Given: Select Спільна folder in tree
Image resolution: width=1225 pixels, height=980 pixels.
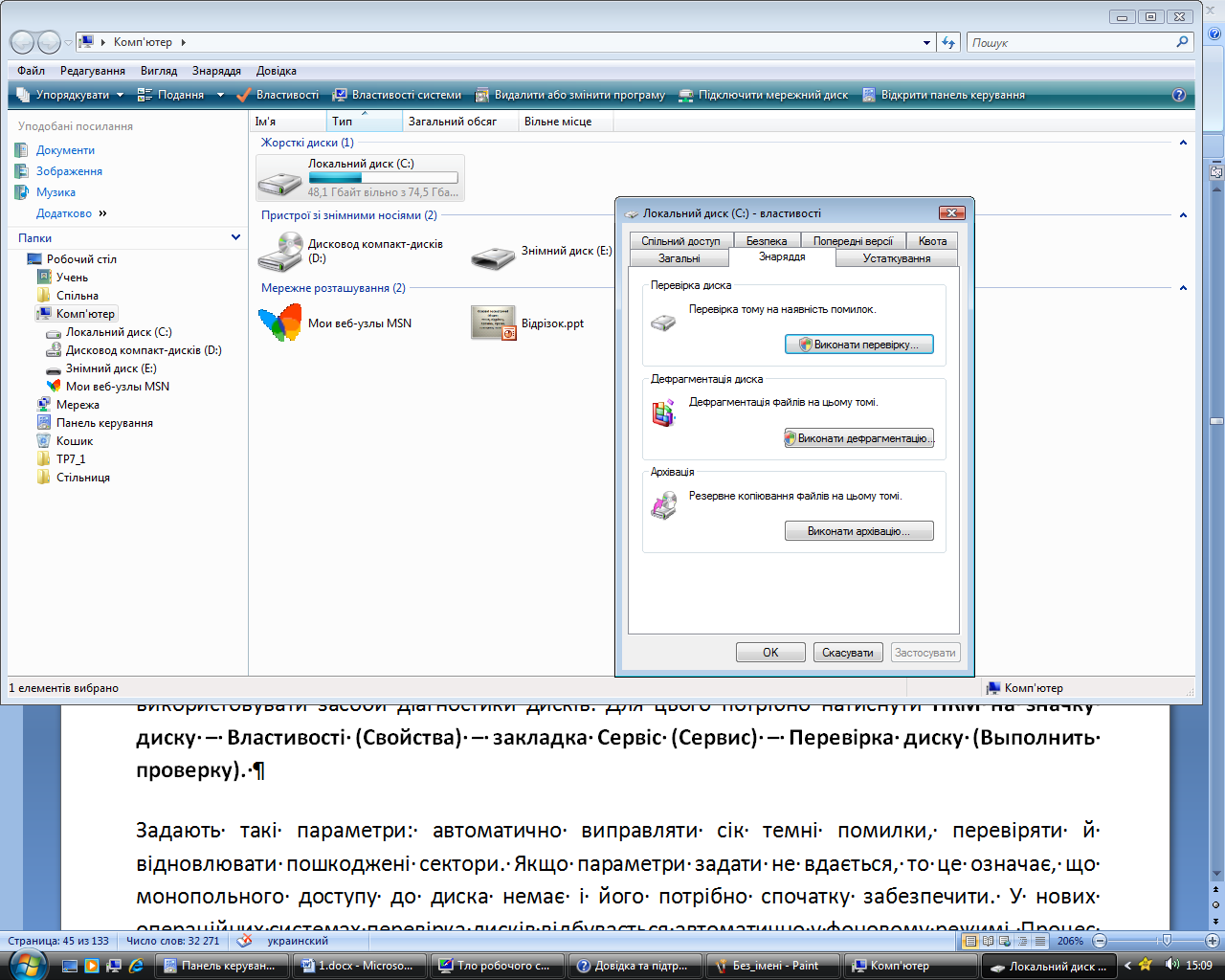Looking at the screenshot, I should [x=77, y=296].
